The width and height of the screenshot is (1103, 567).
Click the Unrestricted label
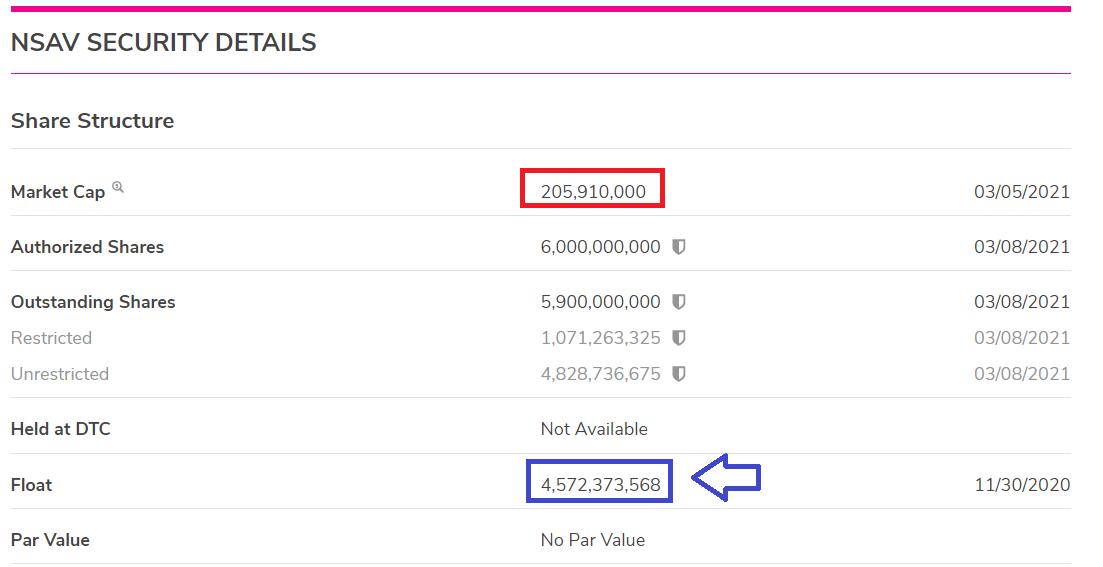[60, 374]
